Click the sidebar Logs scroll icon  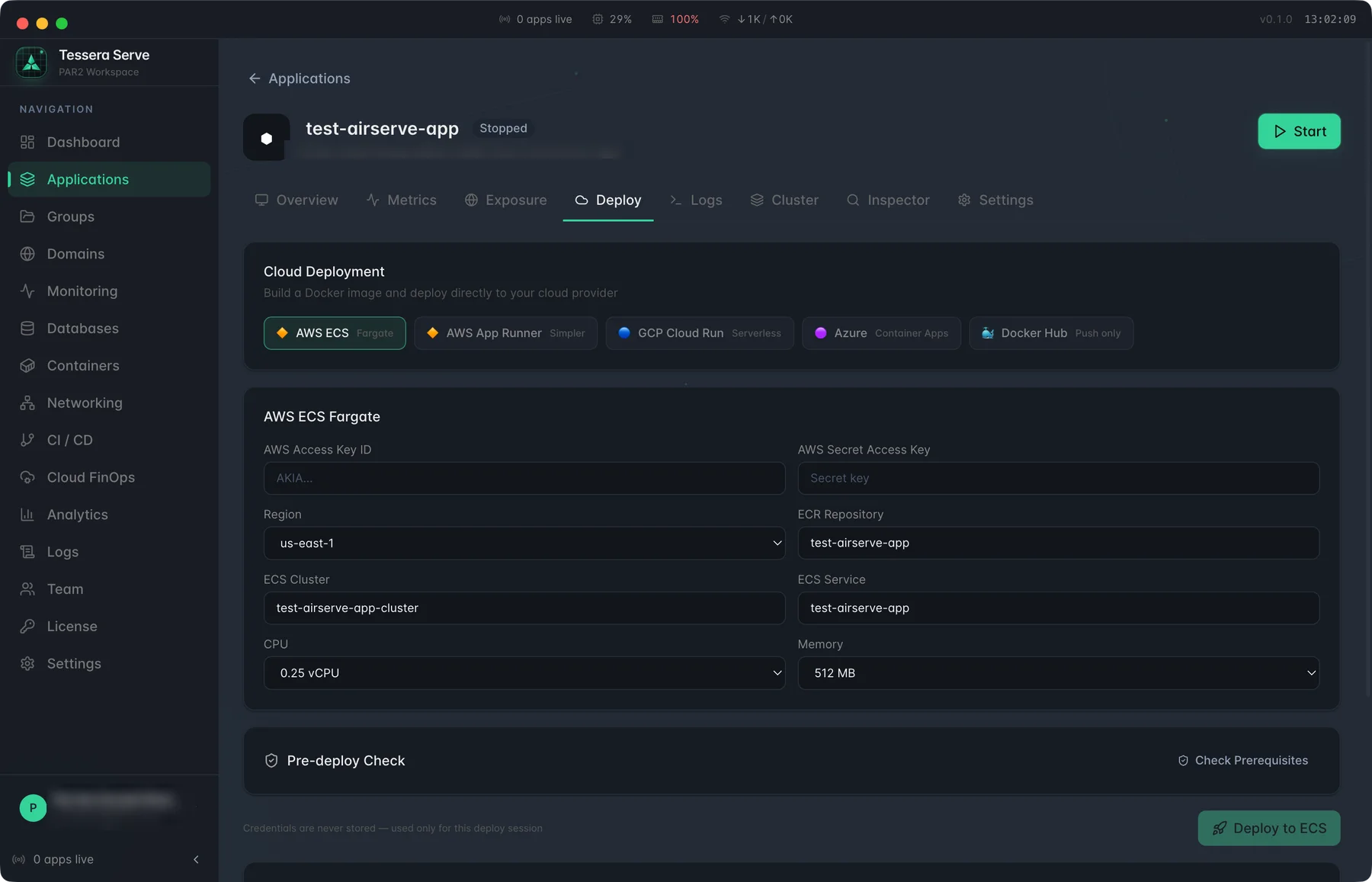pos(27,552)
